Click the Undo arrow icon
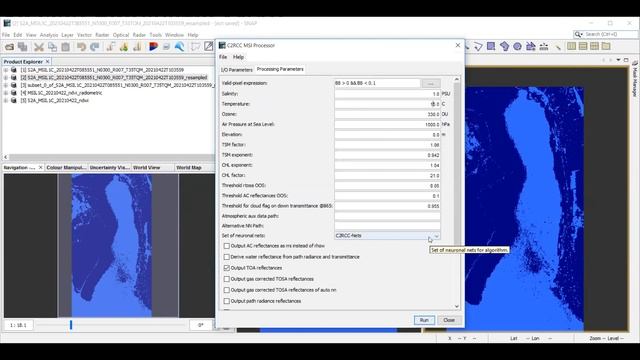640x360 pixels. (x=81, y=47)
